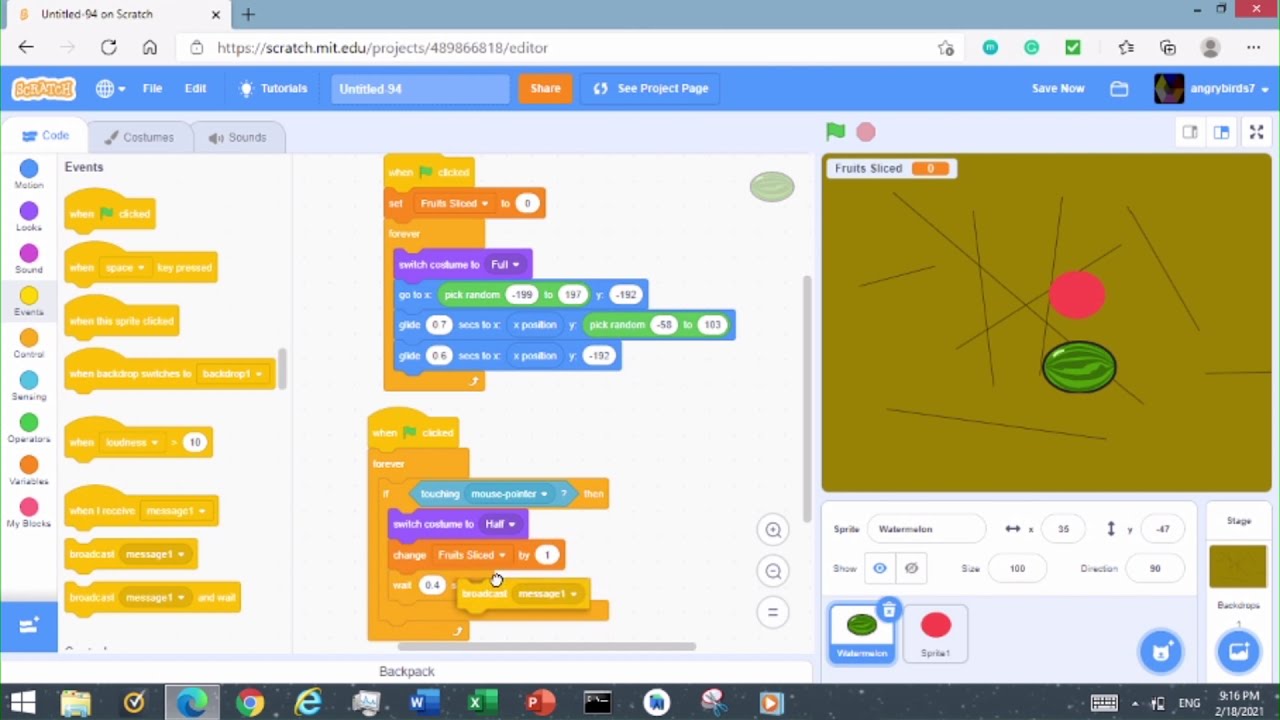Viewport: 1280px width, 720px height.
Task: Open the Backpack panel
Action: pyautogui.click(x=407, y=671)
